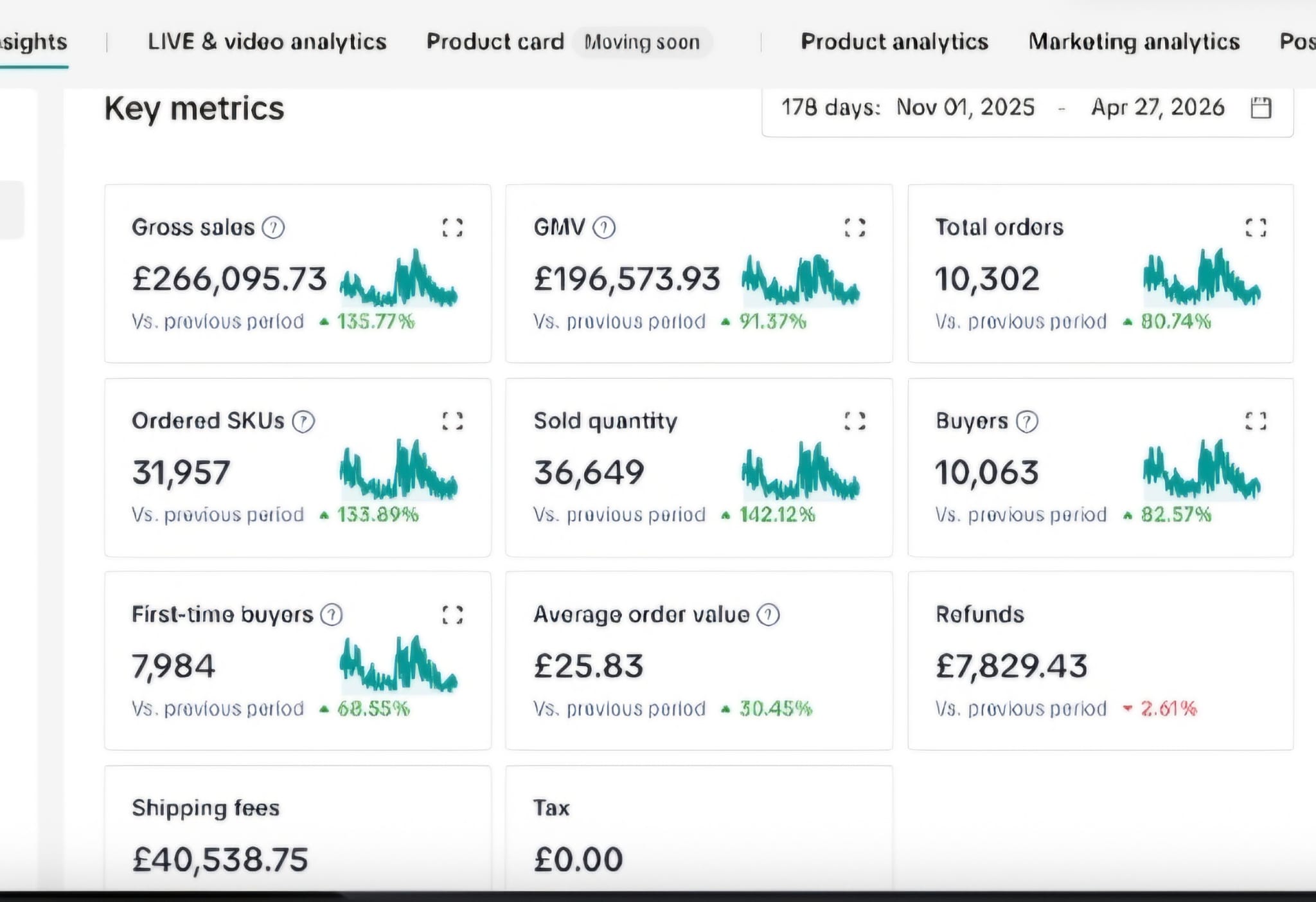Image resolution: width=1316 pixels, height=902 pixels.
Task: Click the 135.77% gross sales change
Action: 376,321
